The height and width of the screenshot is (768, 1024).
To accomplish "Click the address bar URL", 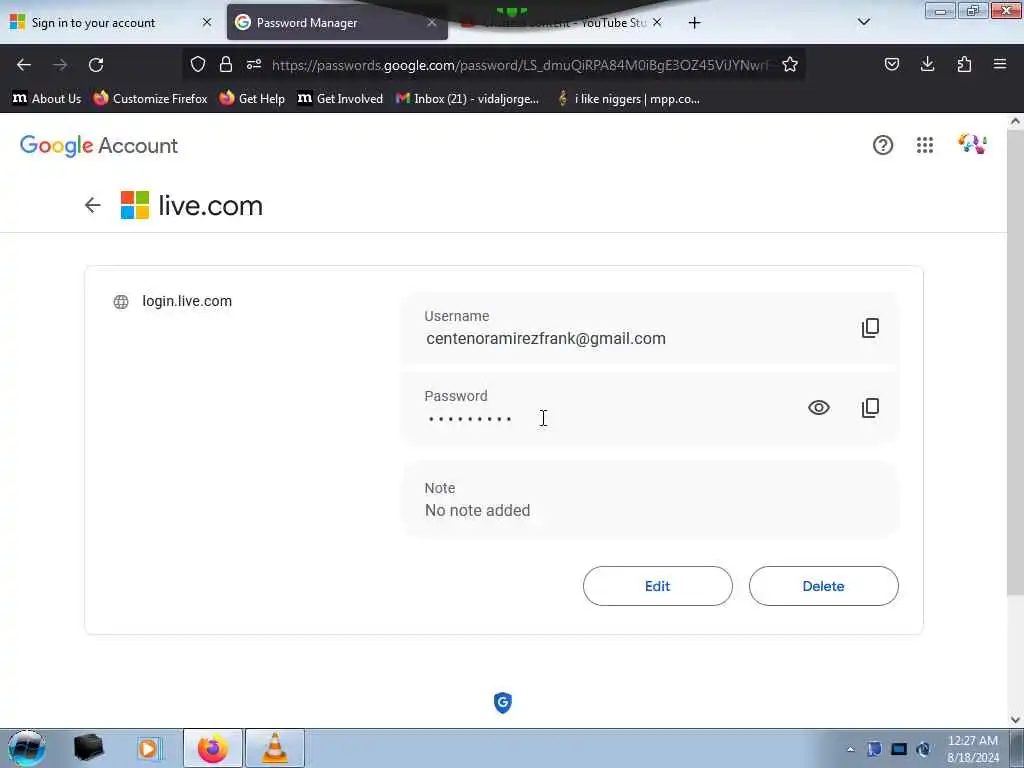I will click(x=519, y=65).
